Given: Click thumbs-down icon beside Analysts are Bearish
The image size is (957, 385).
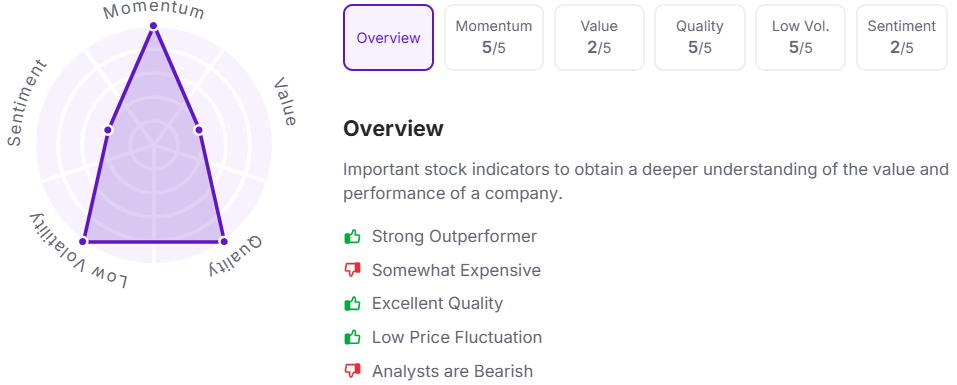Looking at the screenshot, I should click(x=352, y=371).
